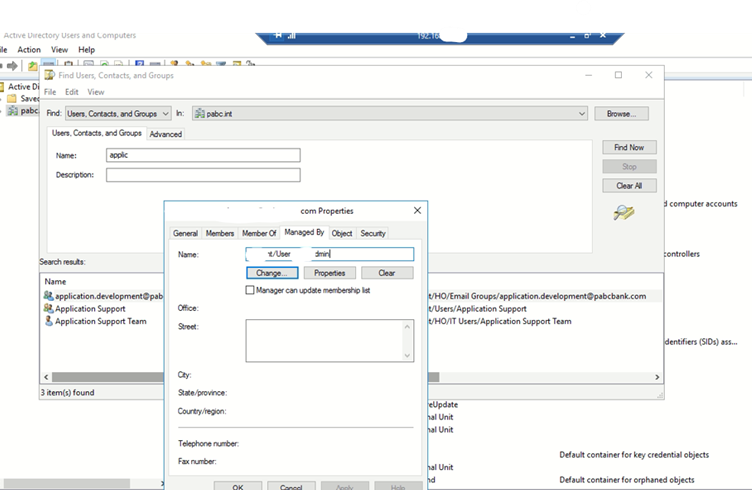Close the com Properties dialog
The height and width of the screenshot is (490, 752).
coord(417,210)
